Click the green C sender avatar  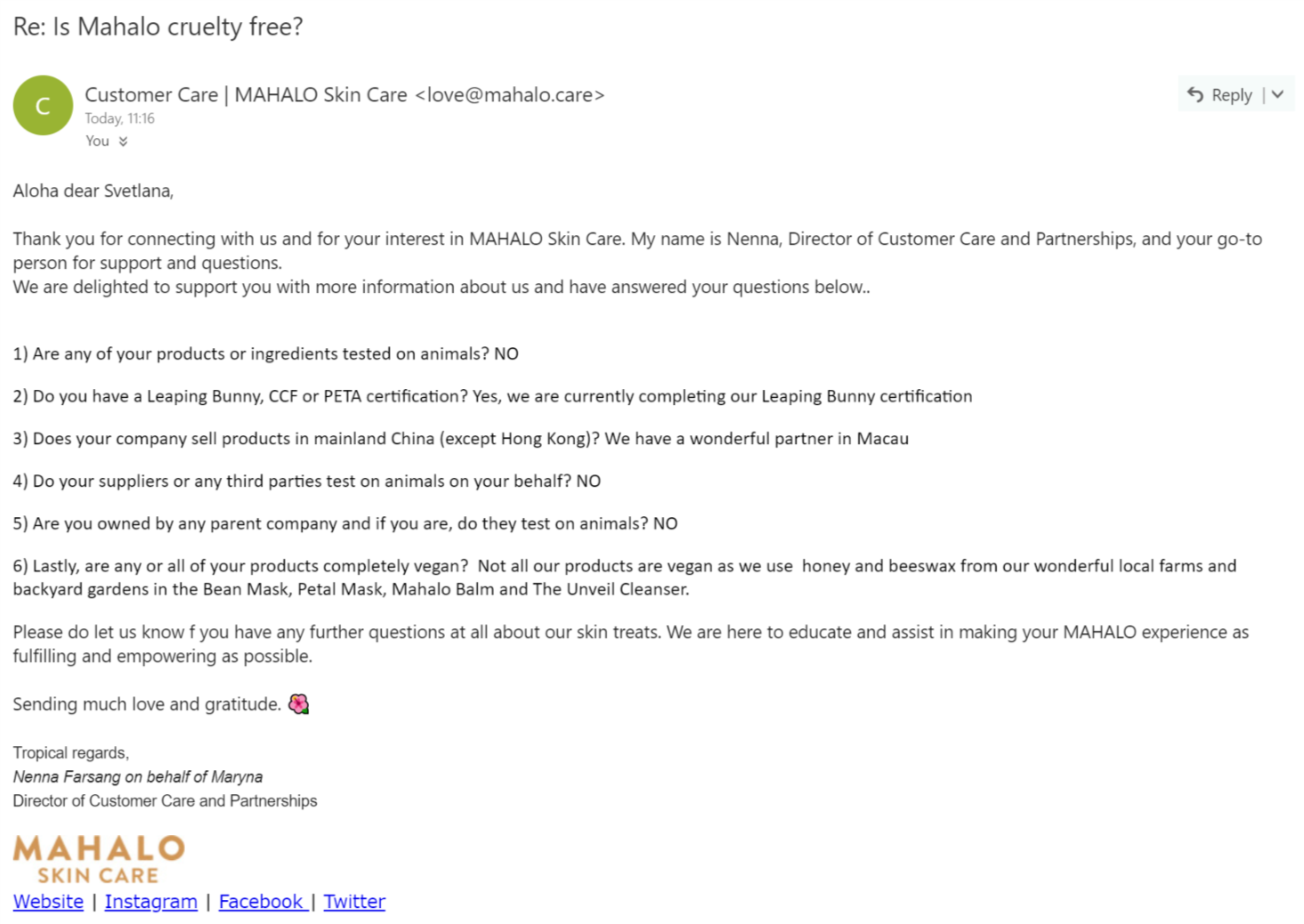[43, 105]
